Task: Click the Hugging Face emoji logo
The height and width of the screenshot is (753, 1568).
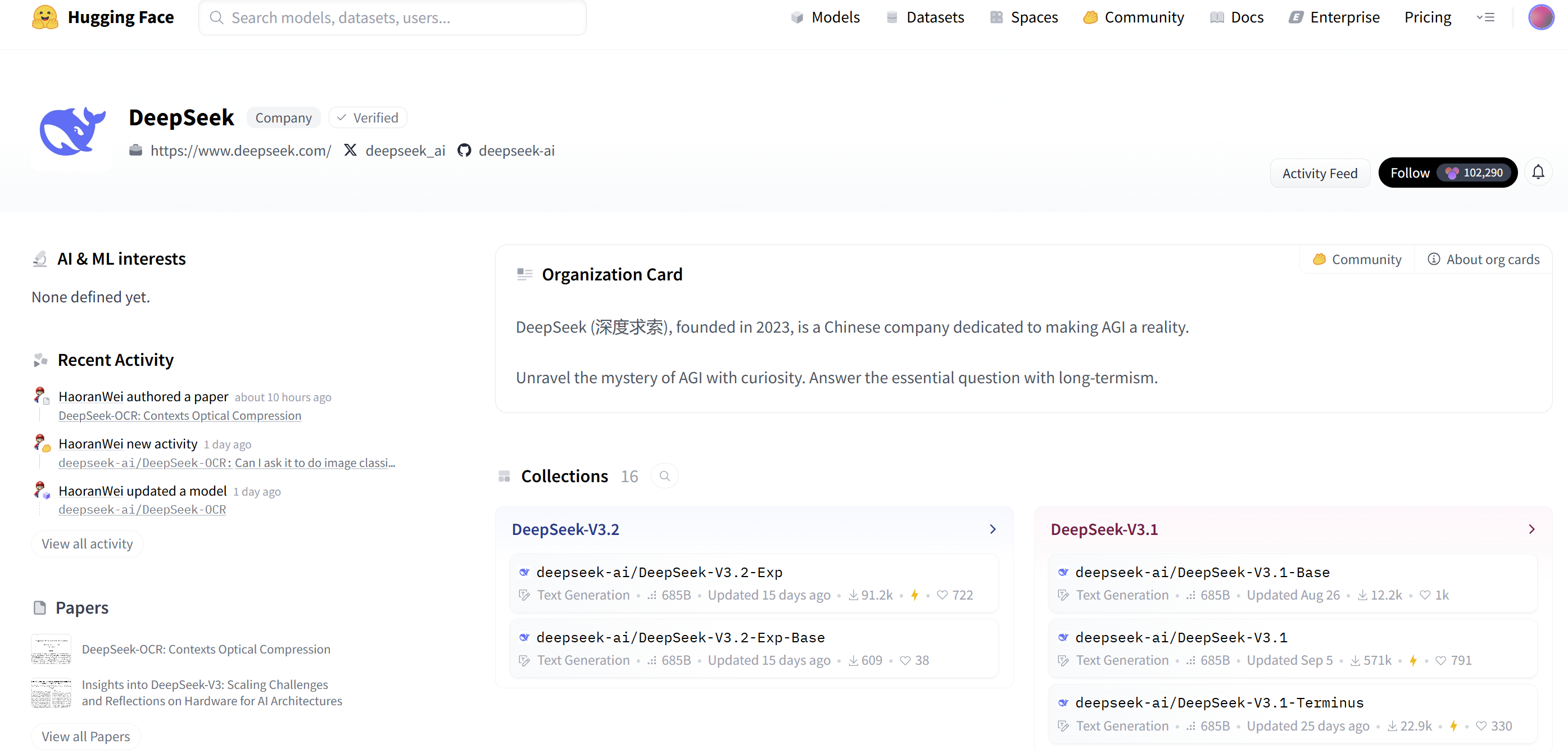Action: 44,17
